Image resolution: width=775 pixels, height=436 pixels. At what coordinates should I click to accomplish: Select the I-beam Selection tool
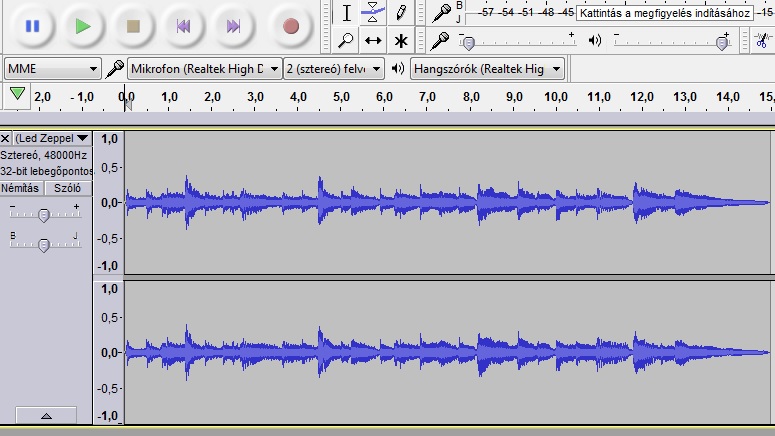pos(346,13)
